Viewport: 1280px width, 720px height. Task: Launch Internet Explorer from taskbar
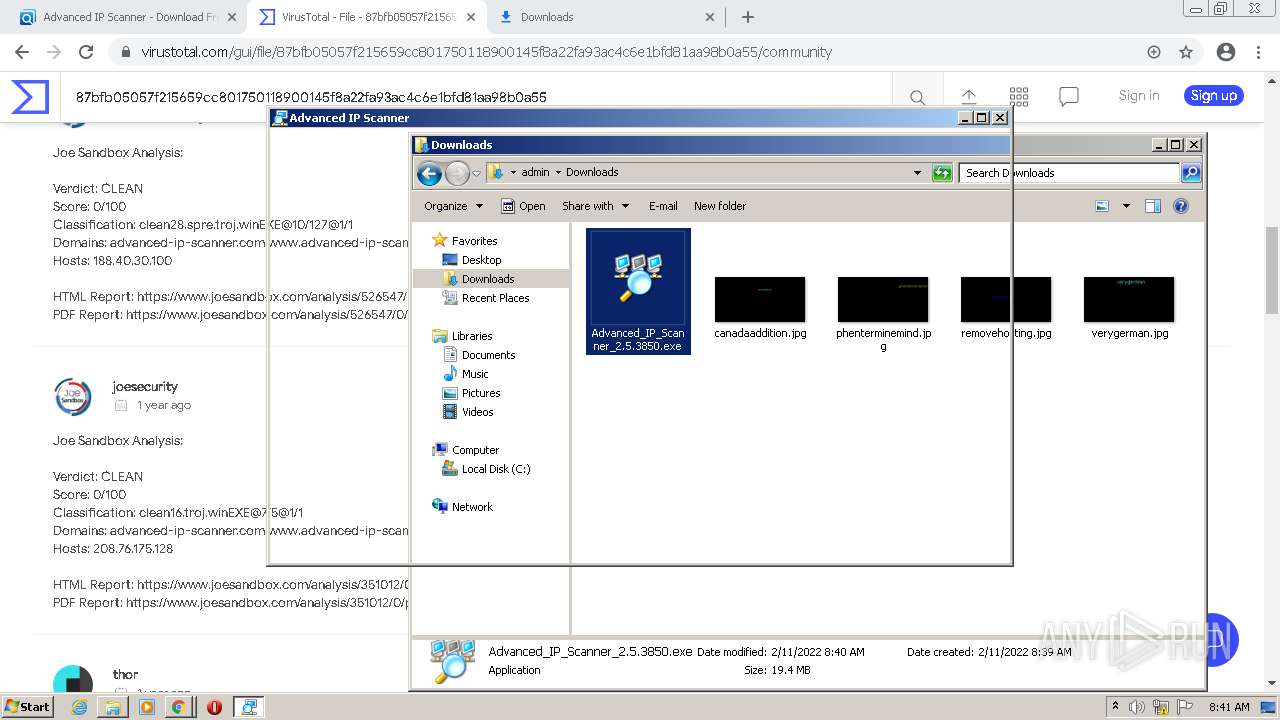(80, 707)
